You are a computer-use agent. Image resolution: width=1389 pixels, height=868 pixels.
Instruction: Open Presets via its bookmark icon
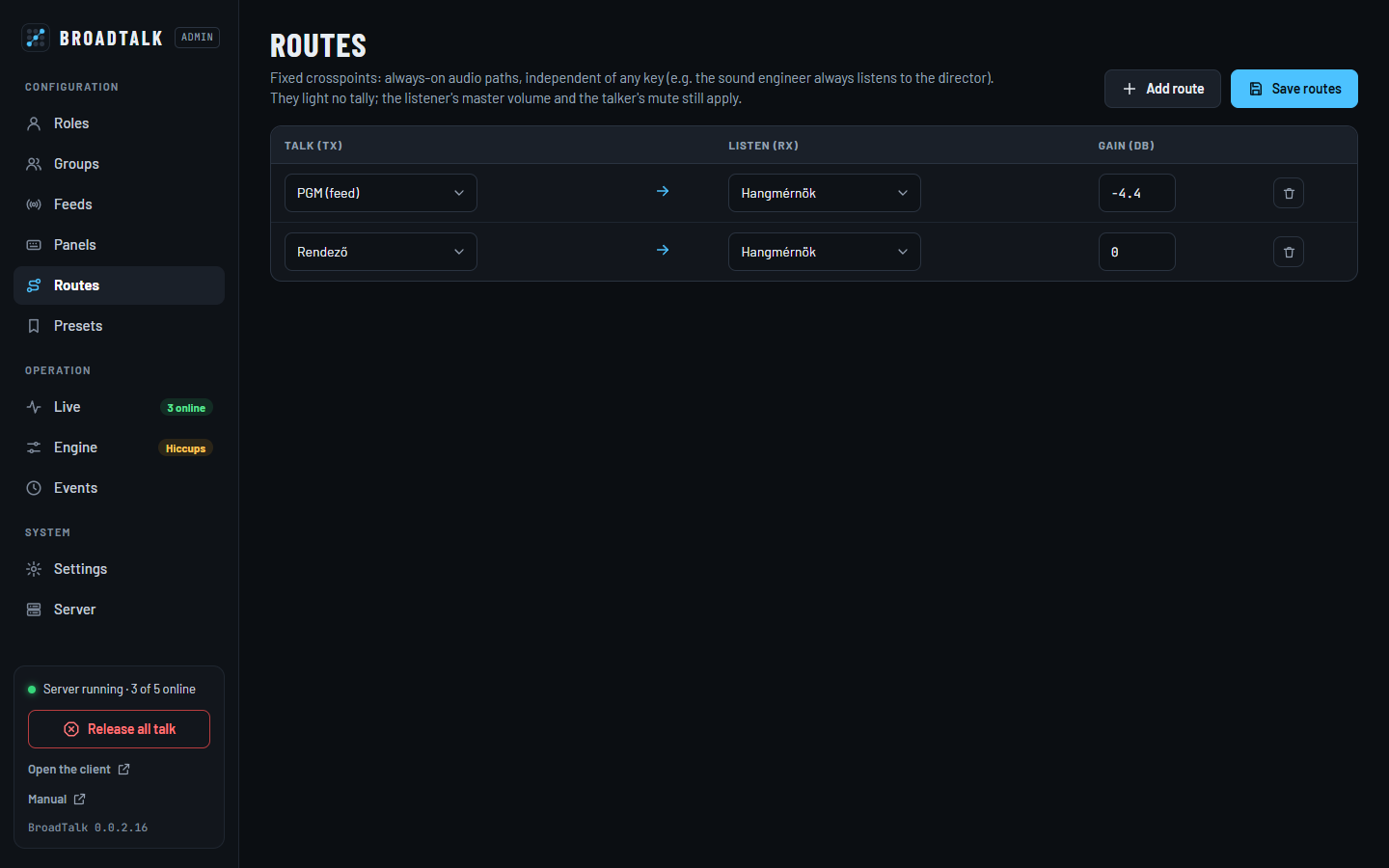pos(34,326)
